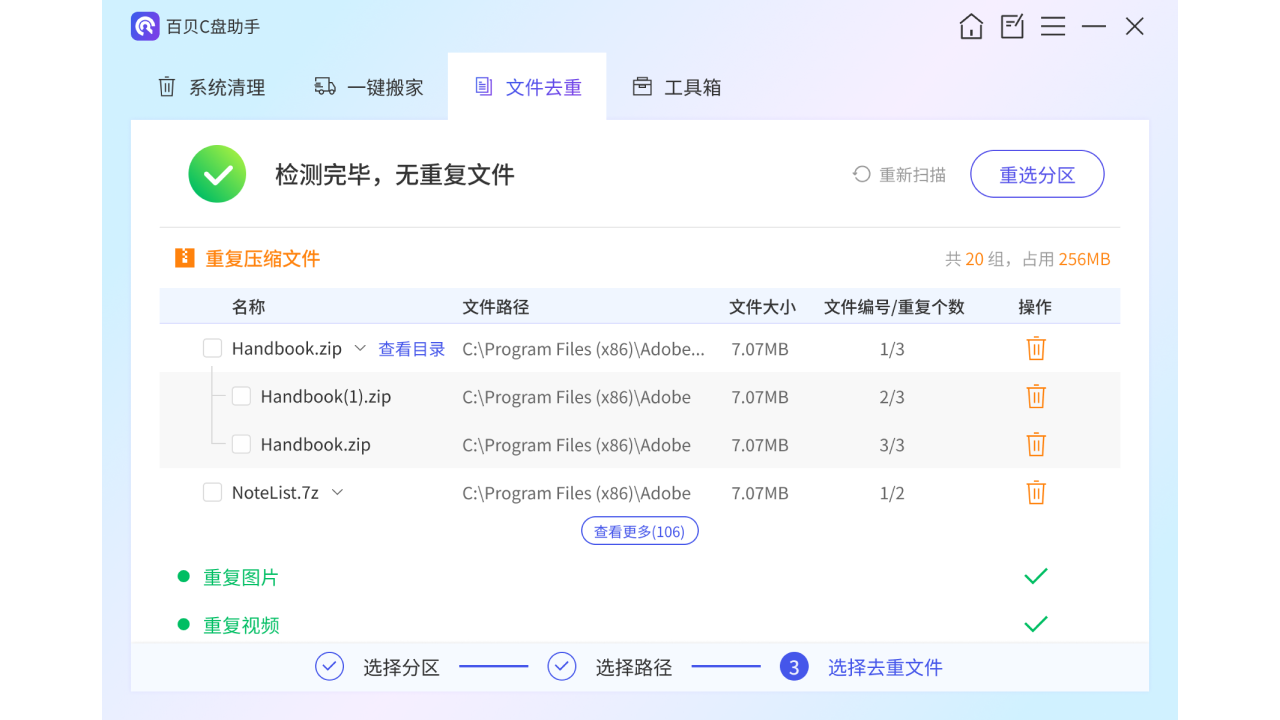Delete NoteList.7z using the trash icon

(x=1035, y=492)
